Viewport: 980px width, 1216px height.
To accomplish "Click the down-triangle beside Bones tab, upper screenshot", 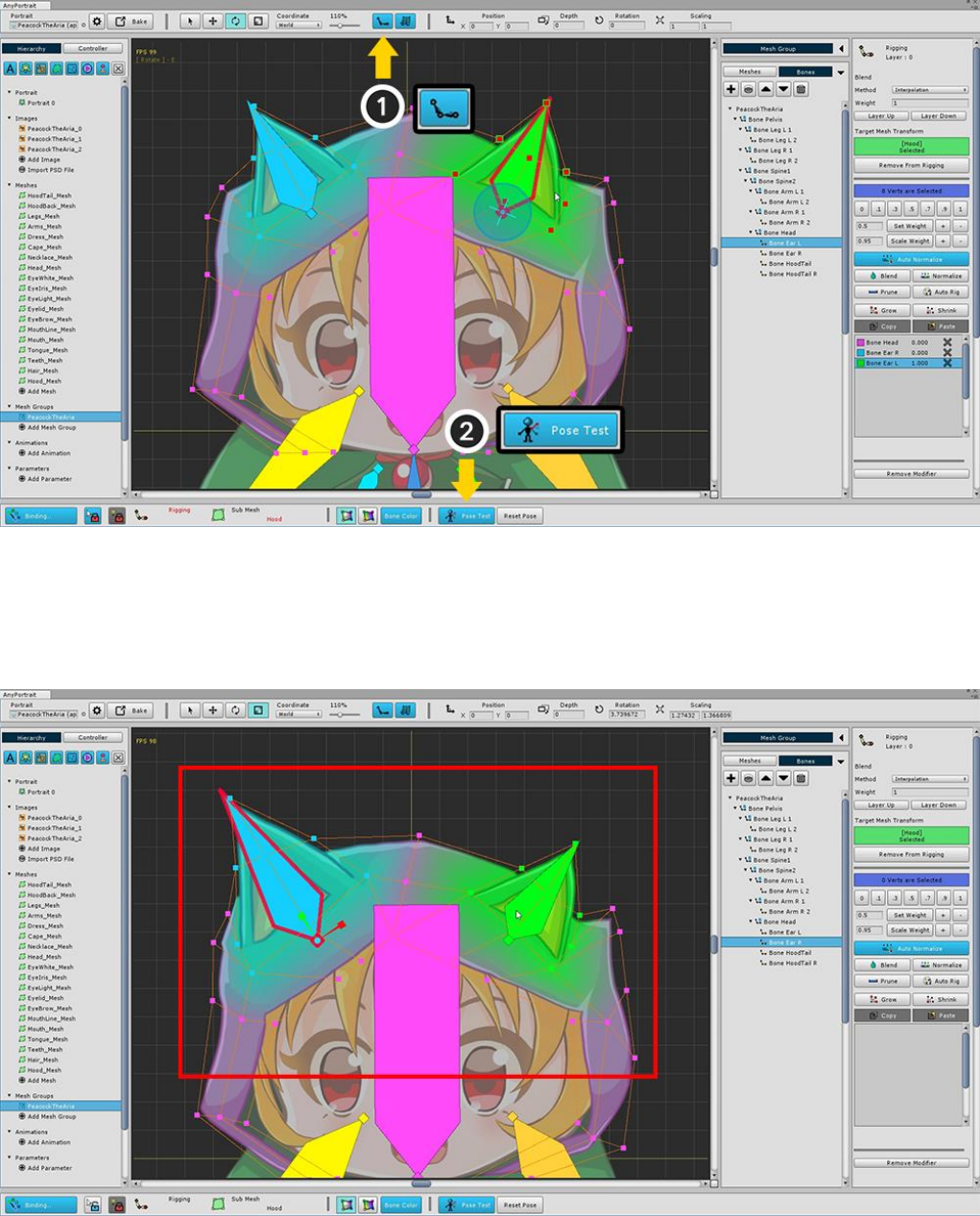I will click(841, 73).
